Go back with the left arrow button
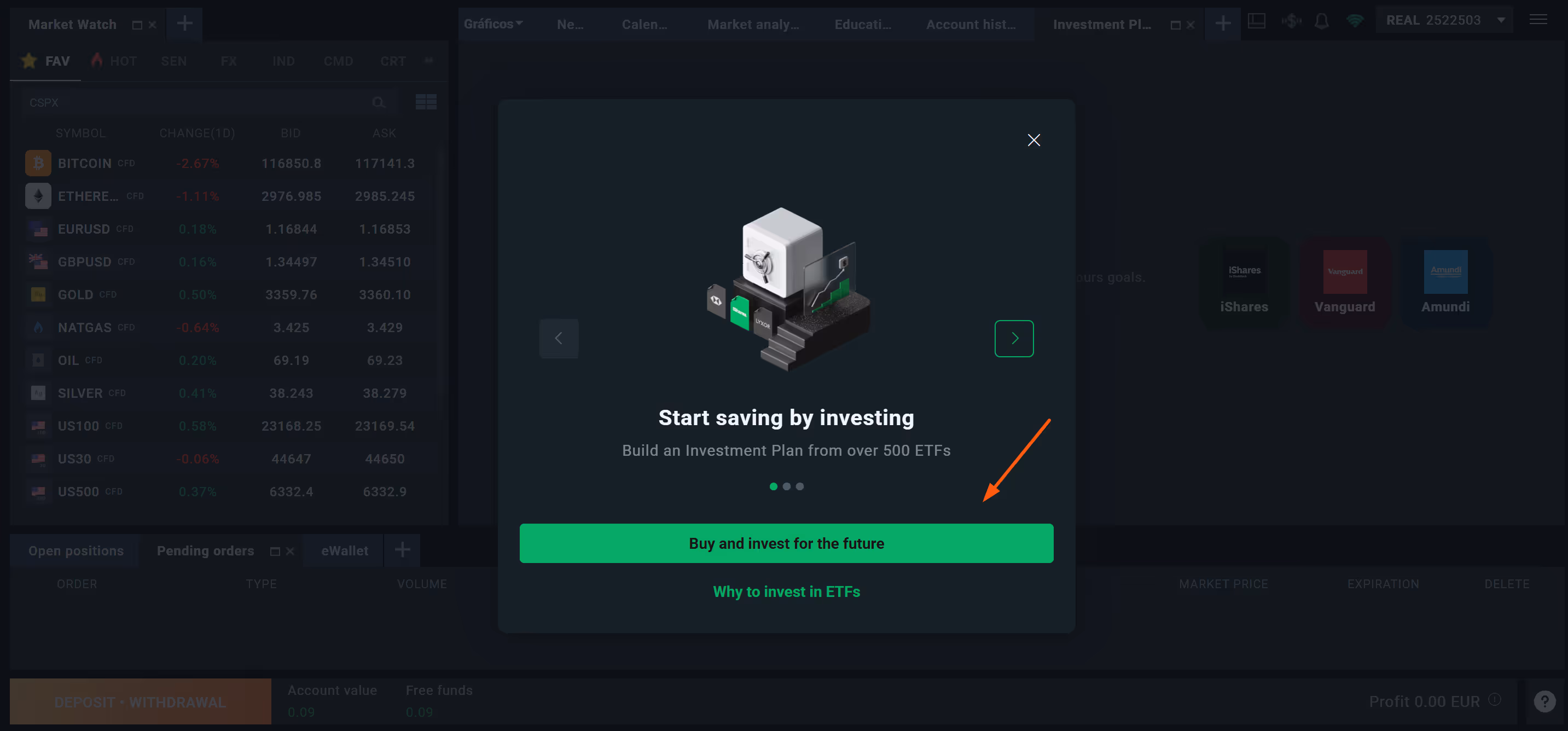The image size is (1568, 731). coord(558,338)
